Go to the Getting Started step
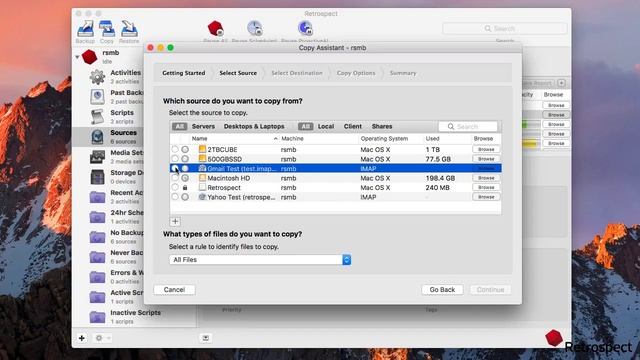The height and width of the screenshot is (360, 640). pyautogui.click(x=184, y=73)
